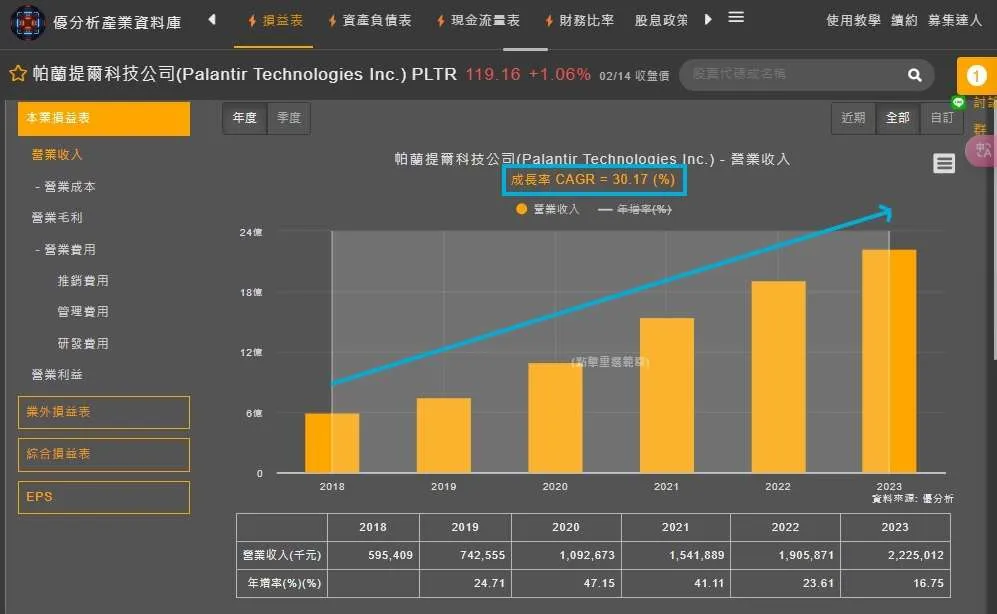Click the 2022 revenue bar

pos(778,377)
